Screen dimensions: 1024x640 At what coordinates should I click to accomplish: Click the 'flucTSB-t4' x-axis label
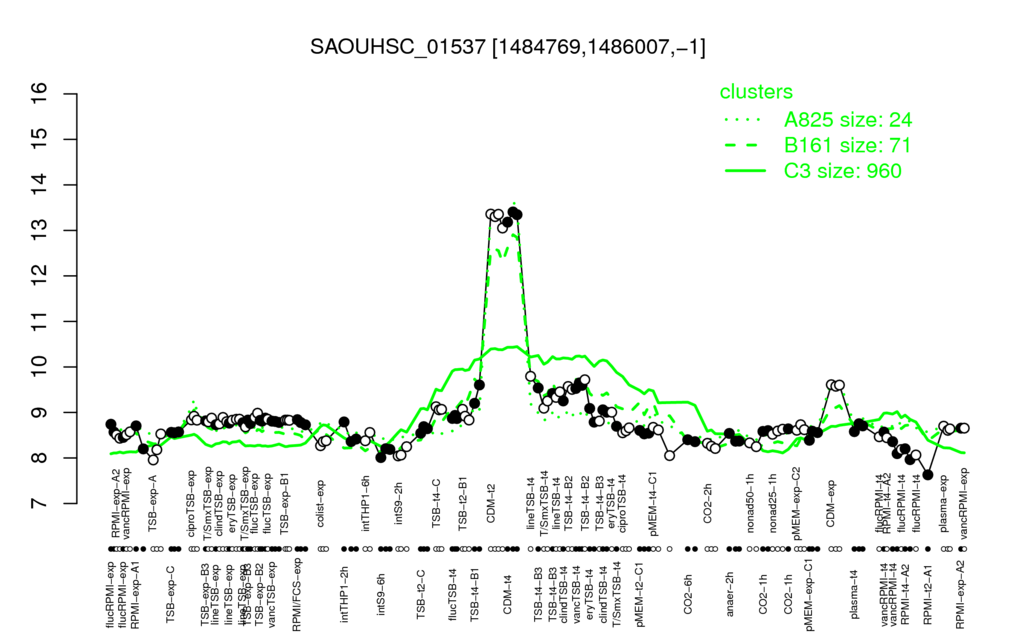453,596
